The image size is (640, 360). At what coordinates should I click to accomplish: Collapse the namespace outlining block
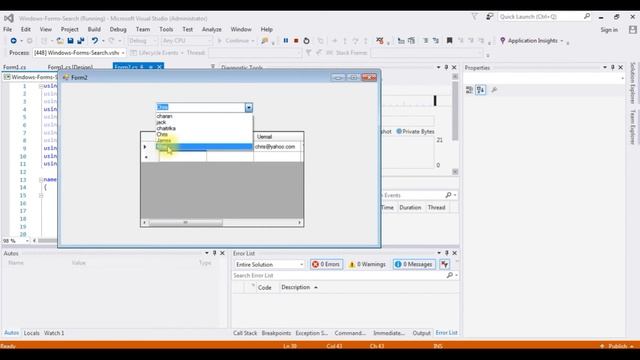point(41,180)
